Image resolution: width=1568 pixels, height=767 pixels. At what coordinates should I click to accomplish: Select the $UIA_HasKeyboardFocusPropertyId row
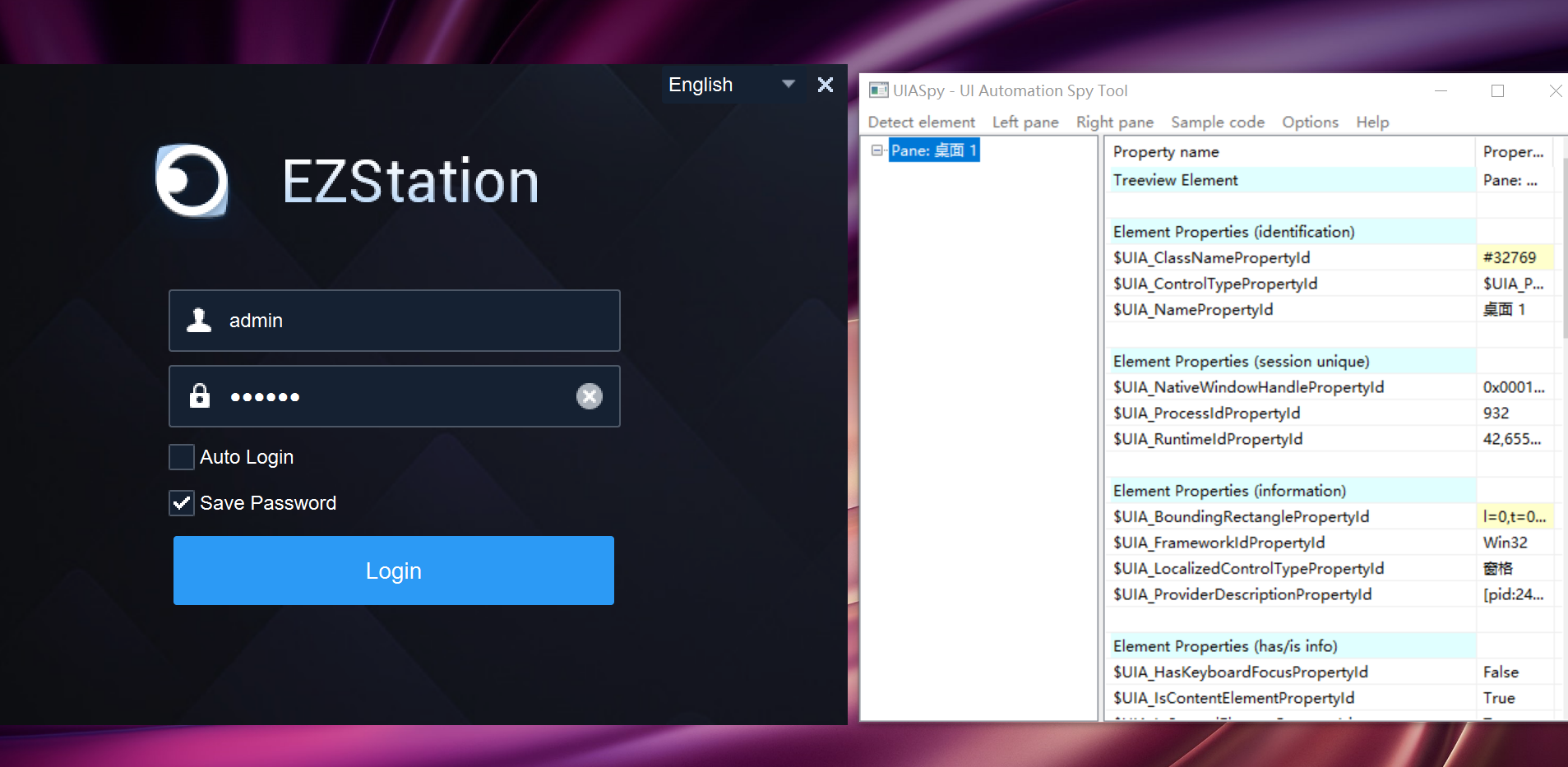(1331, 672)
